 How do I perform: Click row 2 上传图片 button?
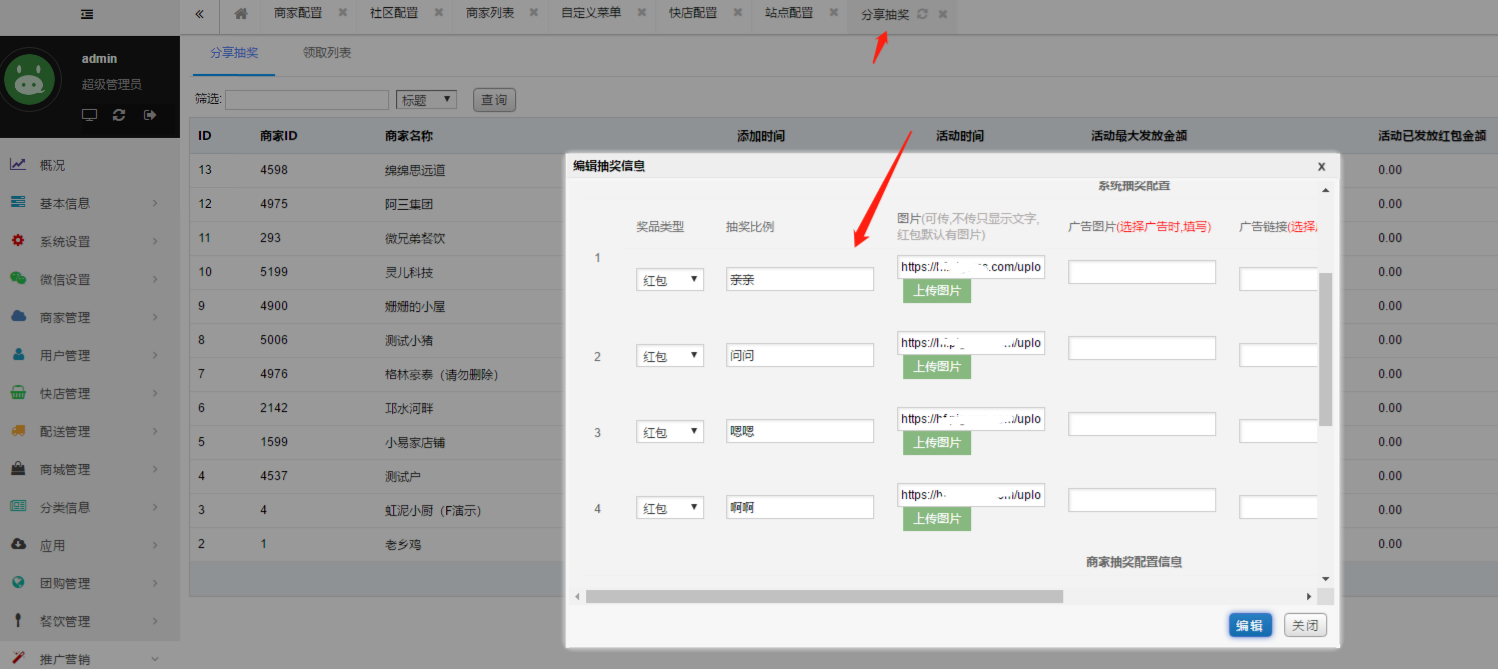click(x=937, y=367)
